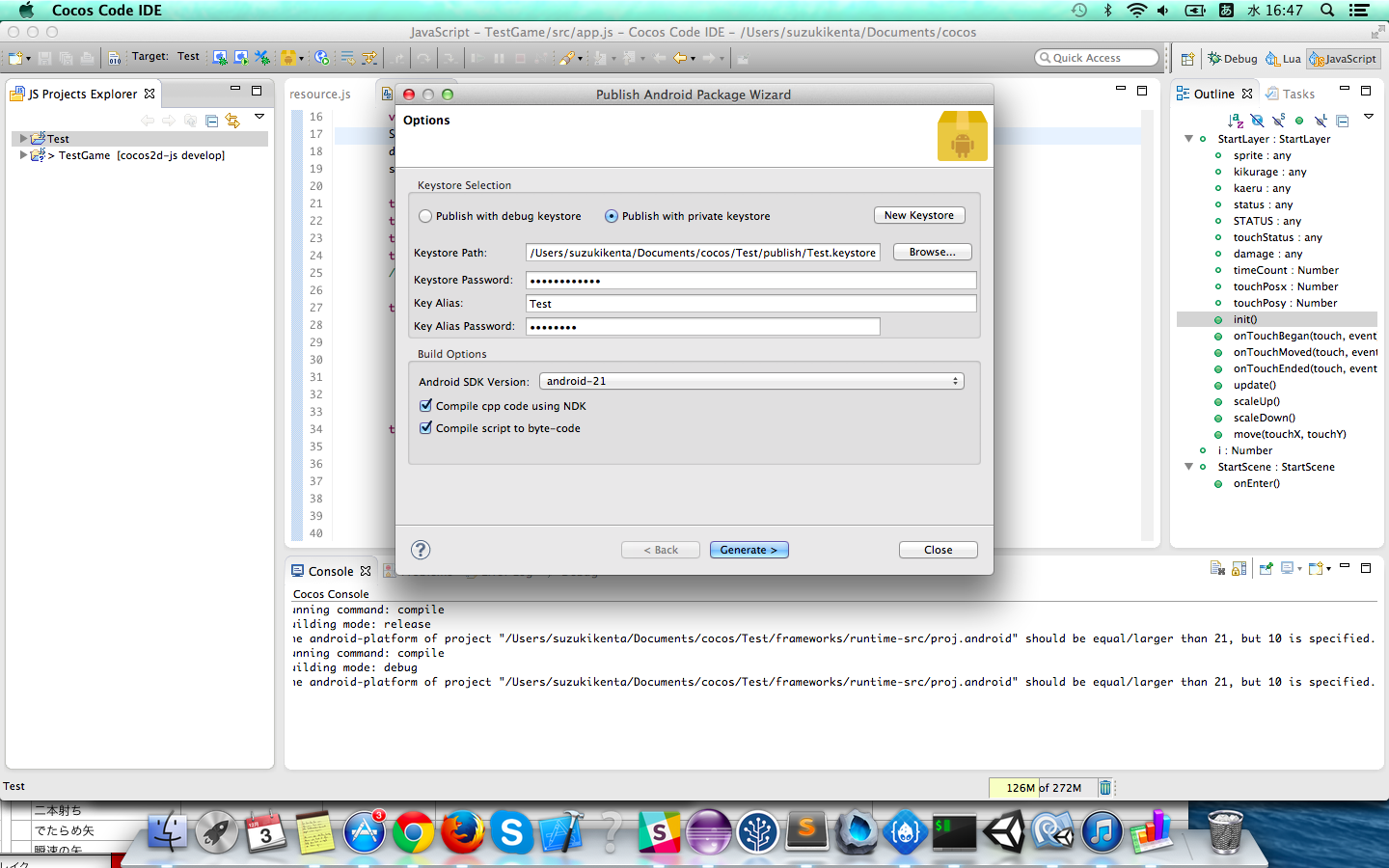Switch to the Debug perspective
1389x868 pixels.
coord(1233,59)
